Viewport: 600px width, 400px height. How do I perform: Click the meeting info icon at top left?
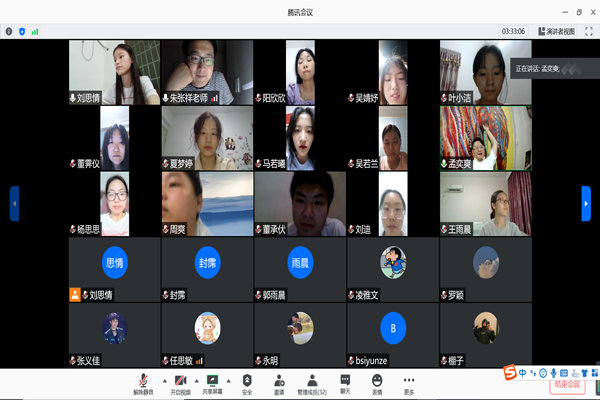pos(9,31)
